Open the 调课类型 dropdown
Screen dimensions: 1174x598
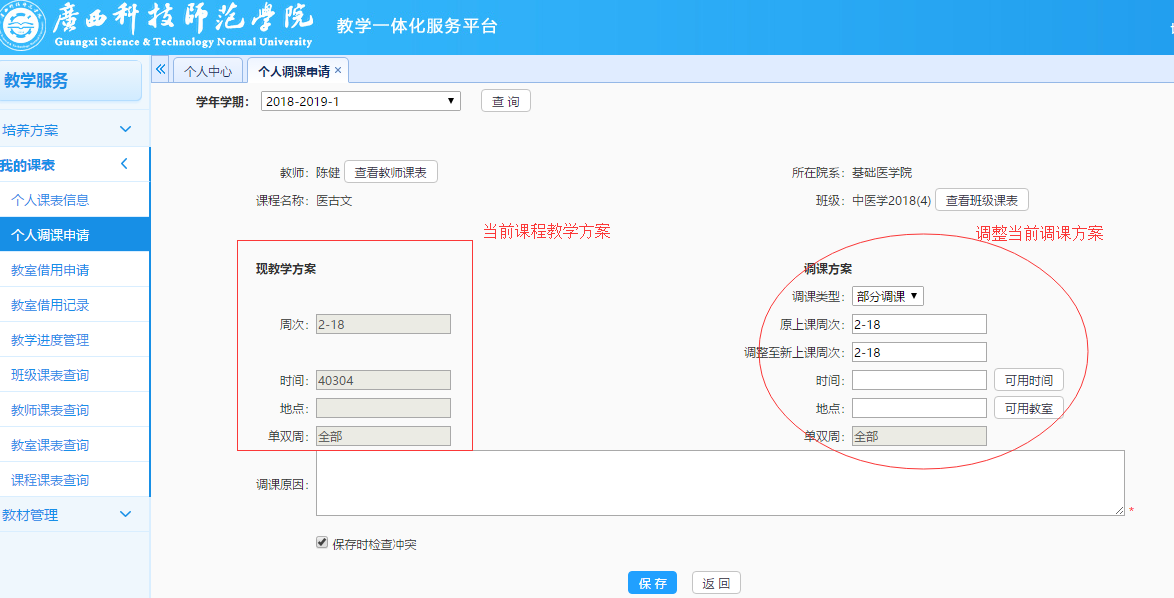[887, 296]
